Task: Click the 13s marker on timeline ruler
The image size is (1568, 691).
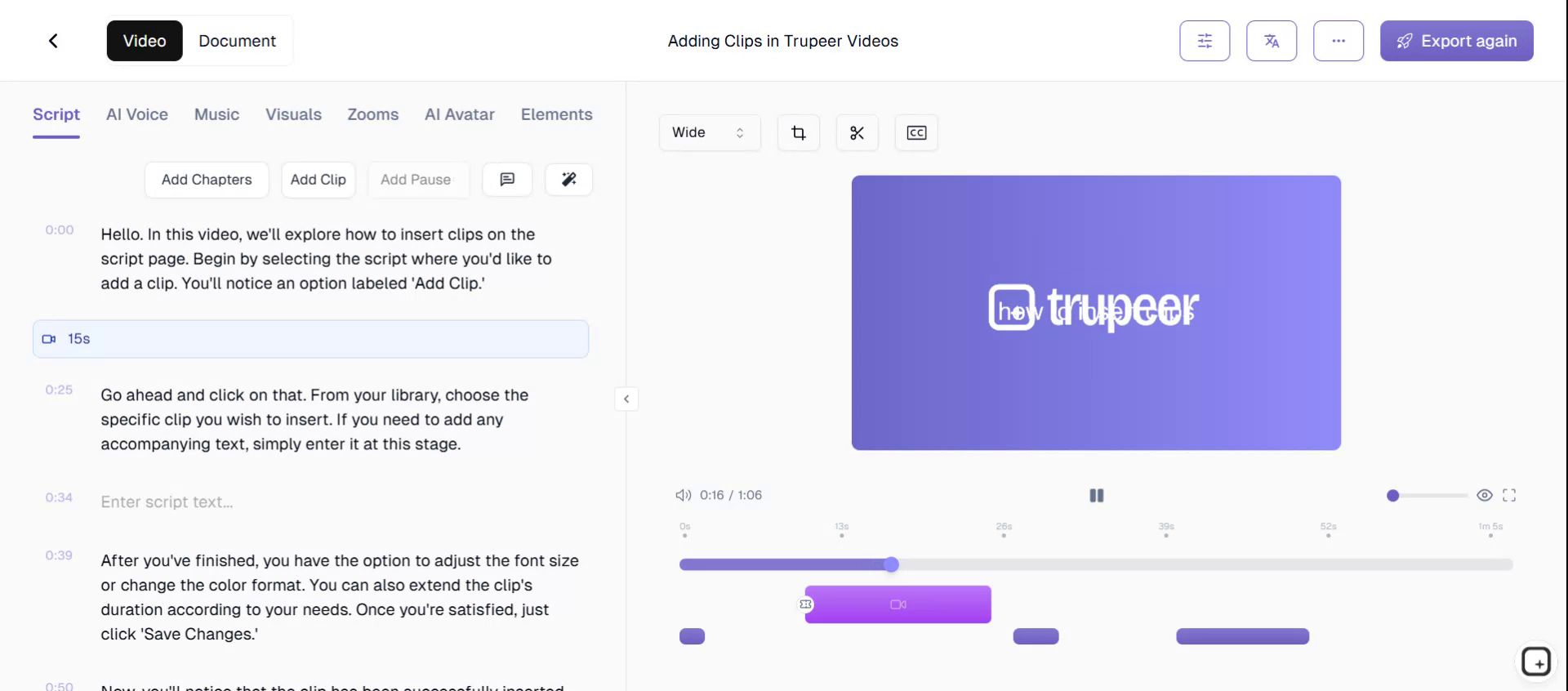Action: tap(842, 527)
